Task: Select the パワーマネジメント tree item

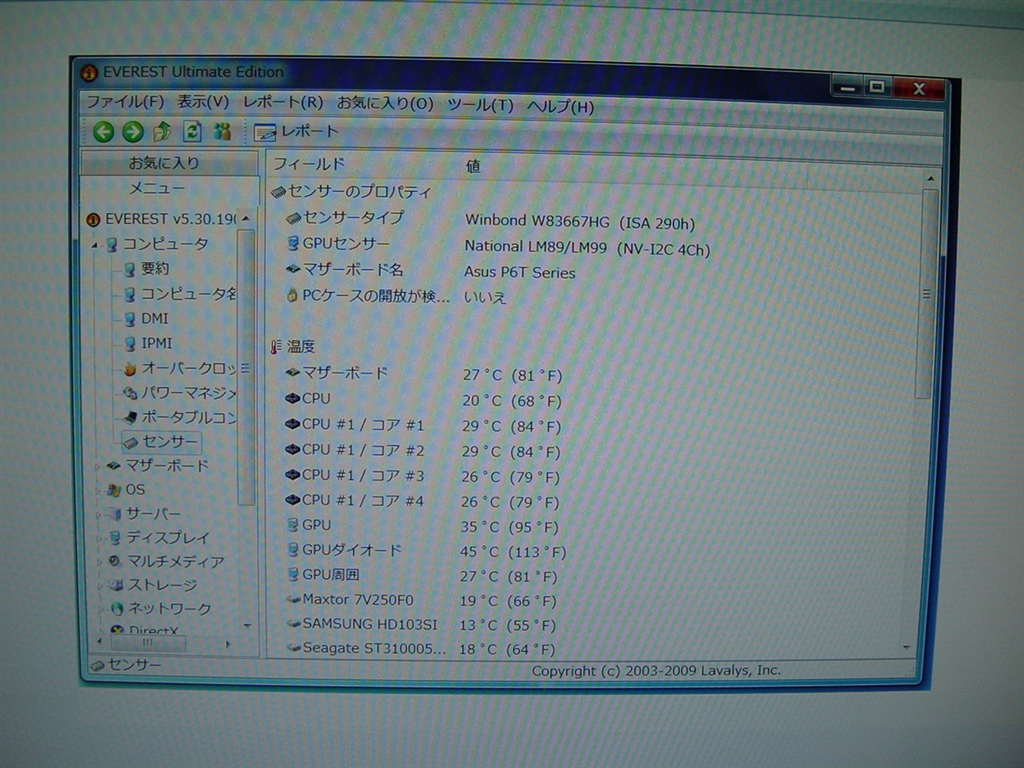Action: click(x=180, y=393)
